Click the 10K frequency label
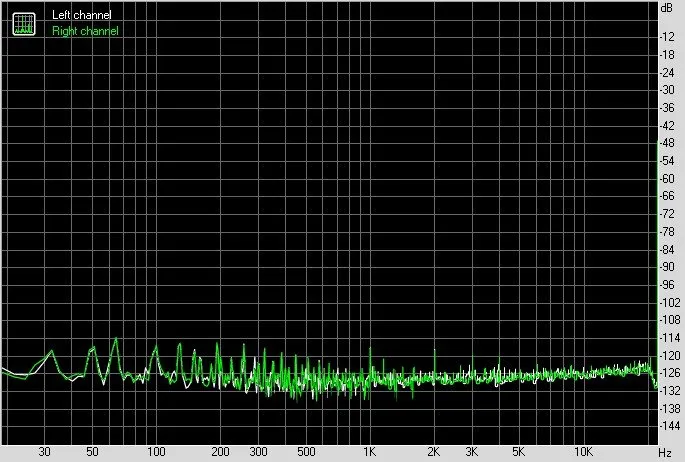The width and height of the screenshot is (685, 462). click(x=583, y=452)
